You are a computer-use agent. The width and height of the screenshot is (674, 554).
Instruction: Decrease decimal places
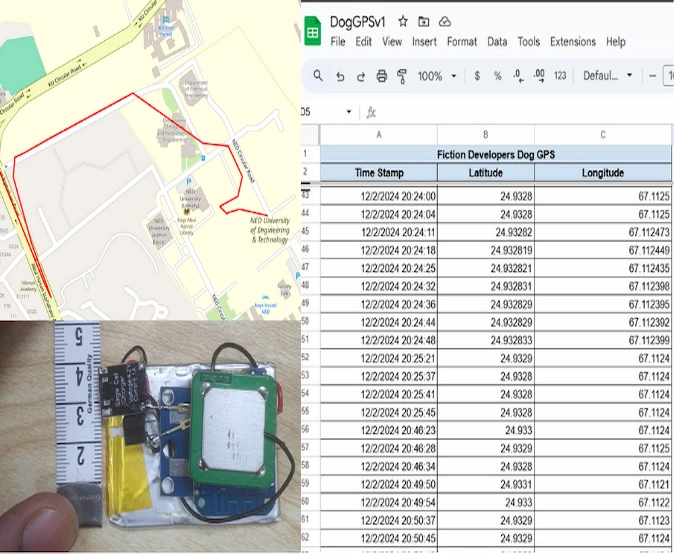click(x=518, y=76)
